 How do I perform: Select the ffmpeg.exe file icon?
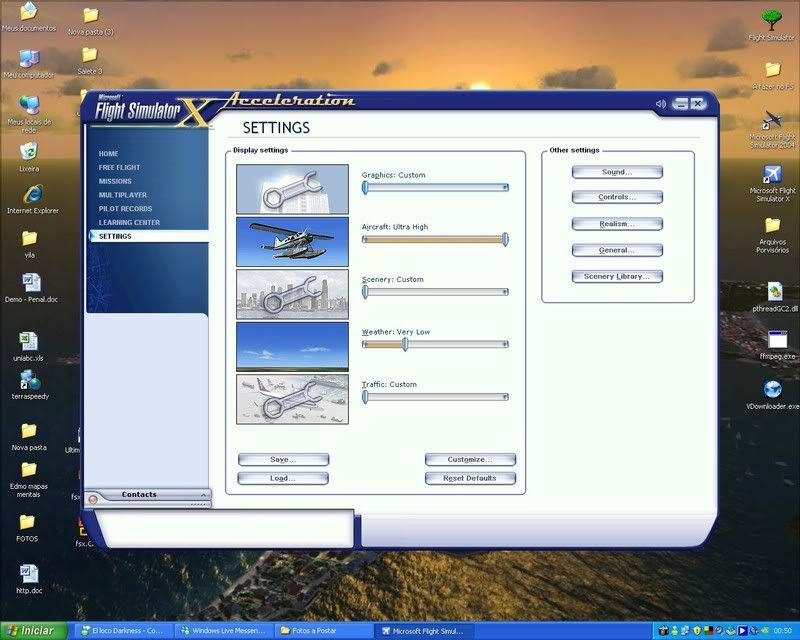pyautogui.click(x=777, y=340)
